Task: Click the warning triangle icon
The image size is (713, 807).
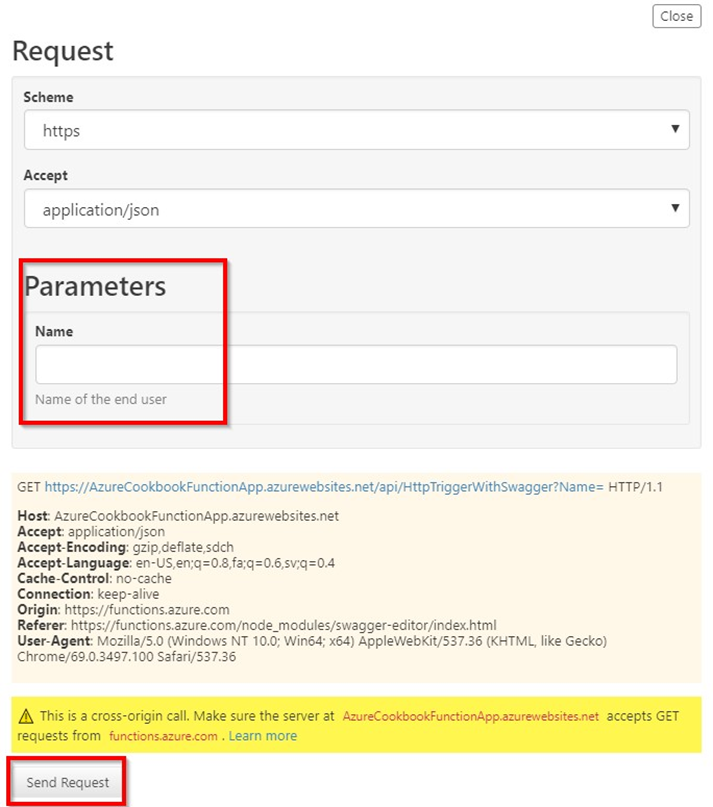Action: pos(25,716)
